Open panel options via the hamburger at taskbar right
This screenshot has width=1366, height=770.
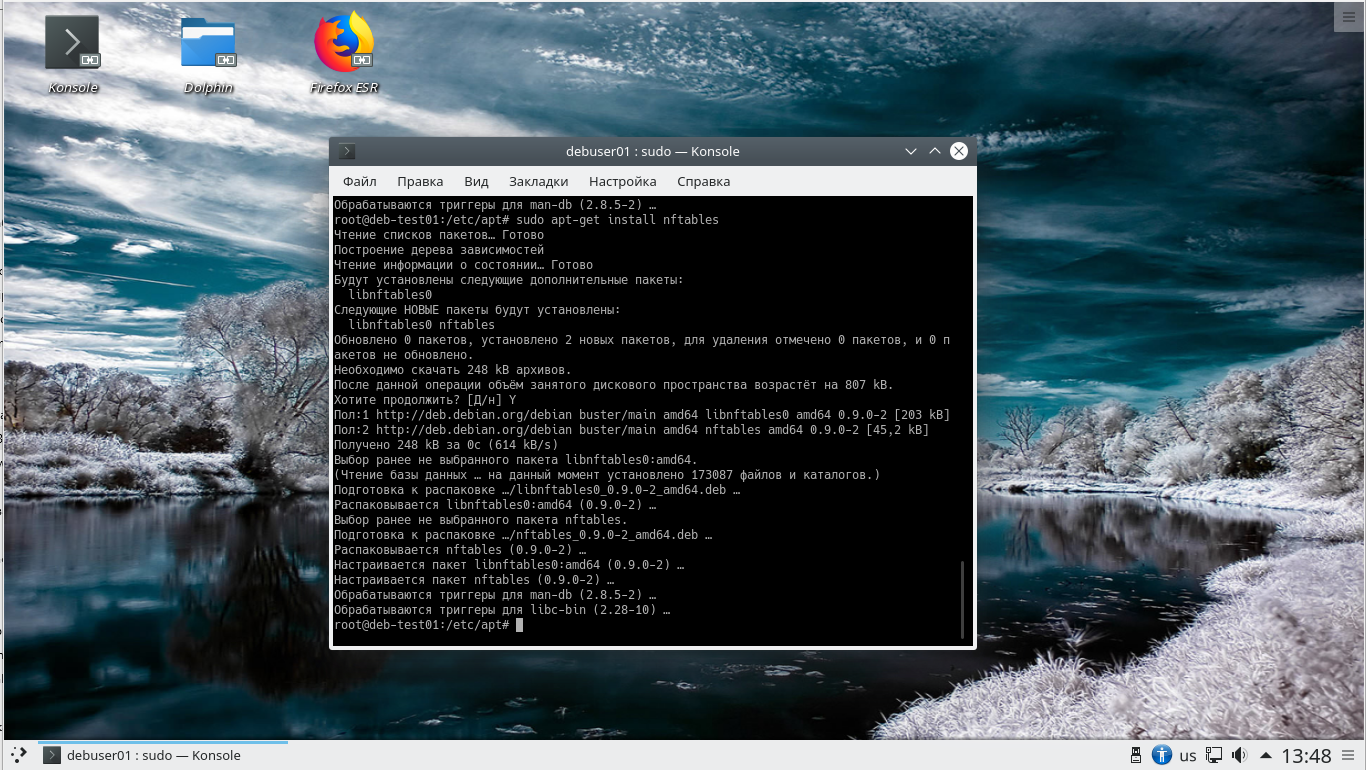(x=1349, y=755)
